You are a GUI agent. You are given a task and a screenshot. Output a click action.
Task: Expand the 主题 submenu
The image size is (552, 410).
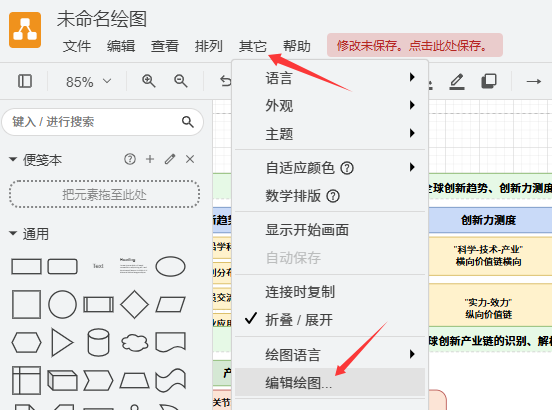coord(330,134)
